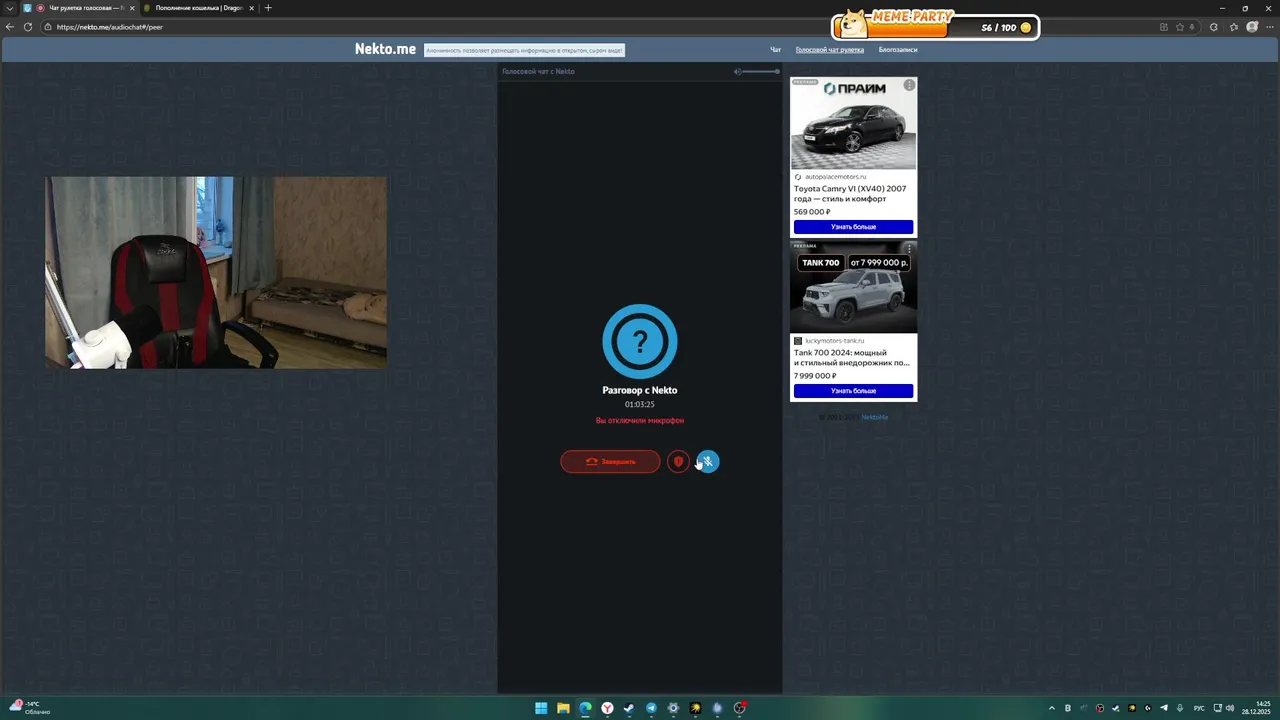The height and width of the screenshot is (720, 1280).
Task: Open Yandex Browser from the taskbar
Action: point(607,708)
